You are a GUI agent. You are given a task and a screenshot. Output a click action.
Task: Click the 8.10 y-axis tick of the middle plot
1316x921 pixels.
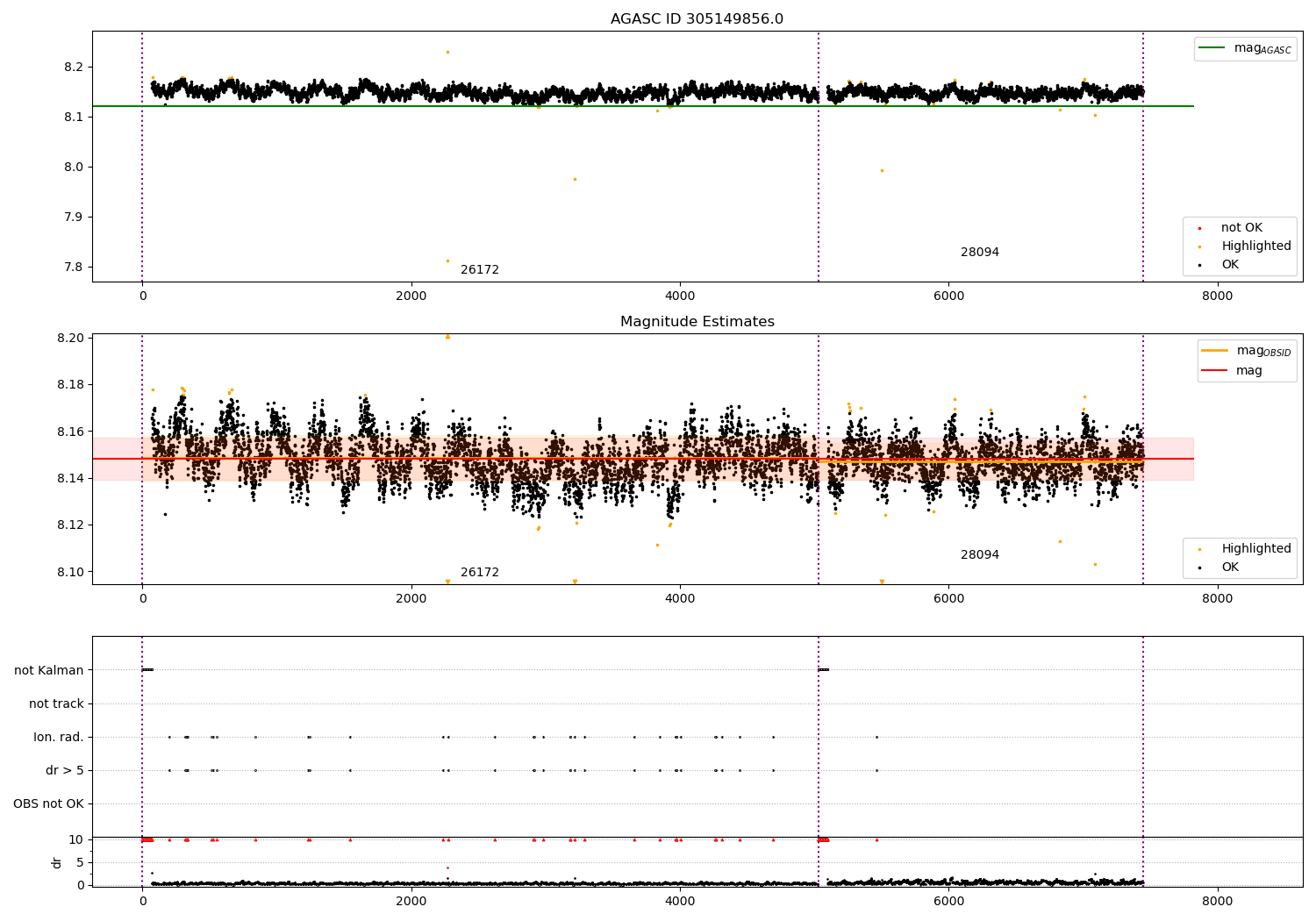(x=70, y=573)
